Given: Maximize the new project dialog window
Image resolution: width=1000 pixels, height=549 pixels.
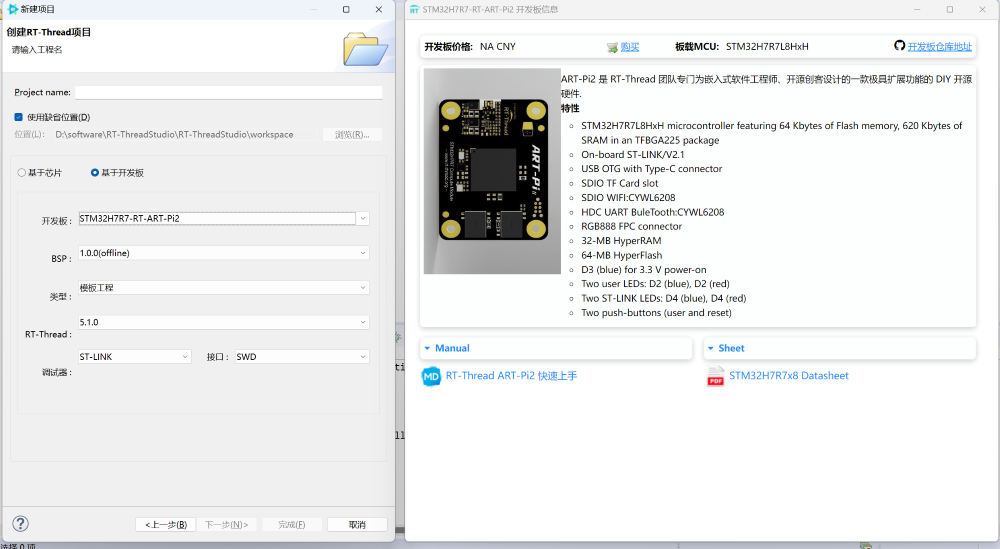Looking at the screenshot, I should point(346,10).
